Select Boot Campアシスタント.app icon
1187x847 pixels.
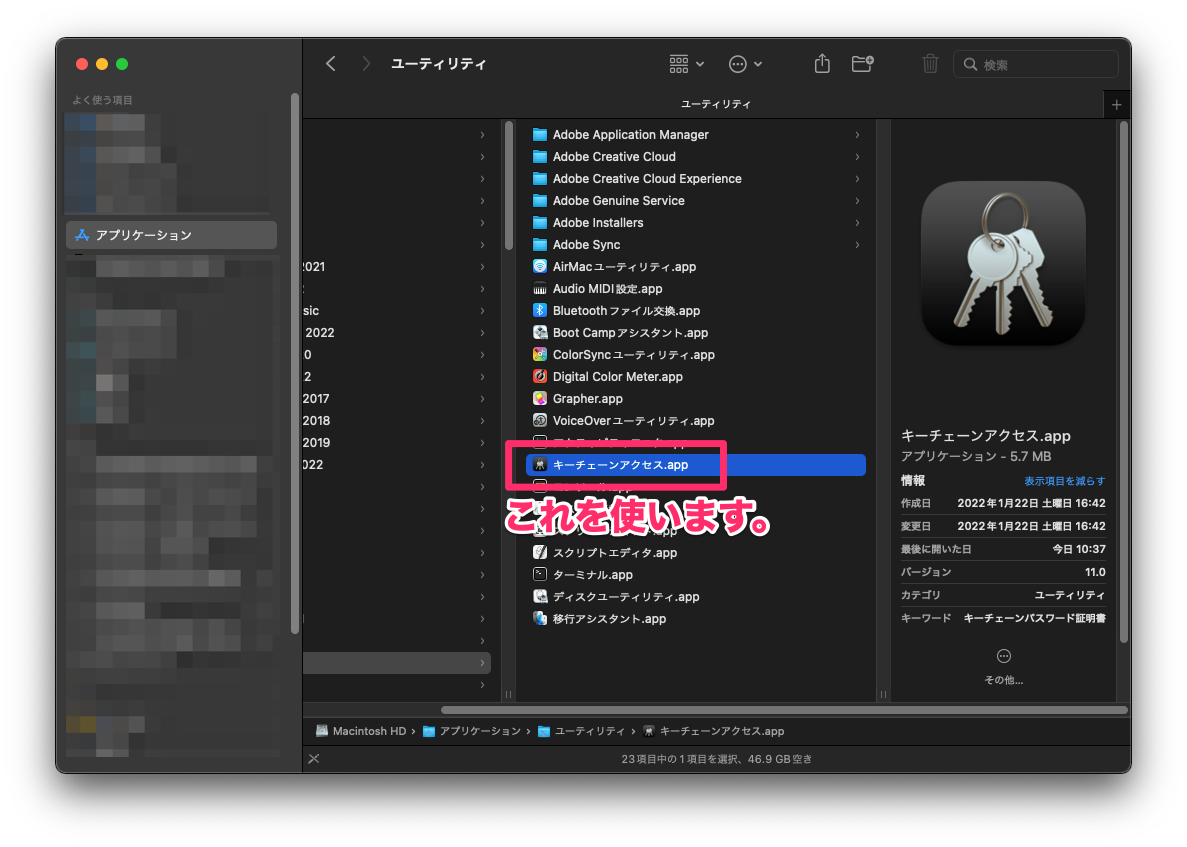[540, 332]
